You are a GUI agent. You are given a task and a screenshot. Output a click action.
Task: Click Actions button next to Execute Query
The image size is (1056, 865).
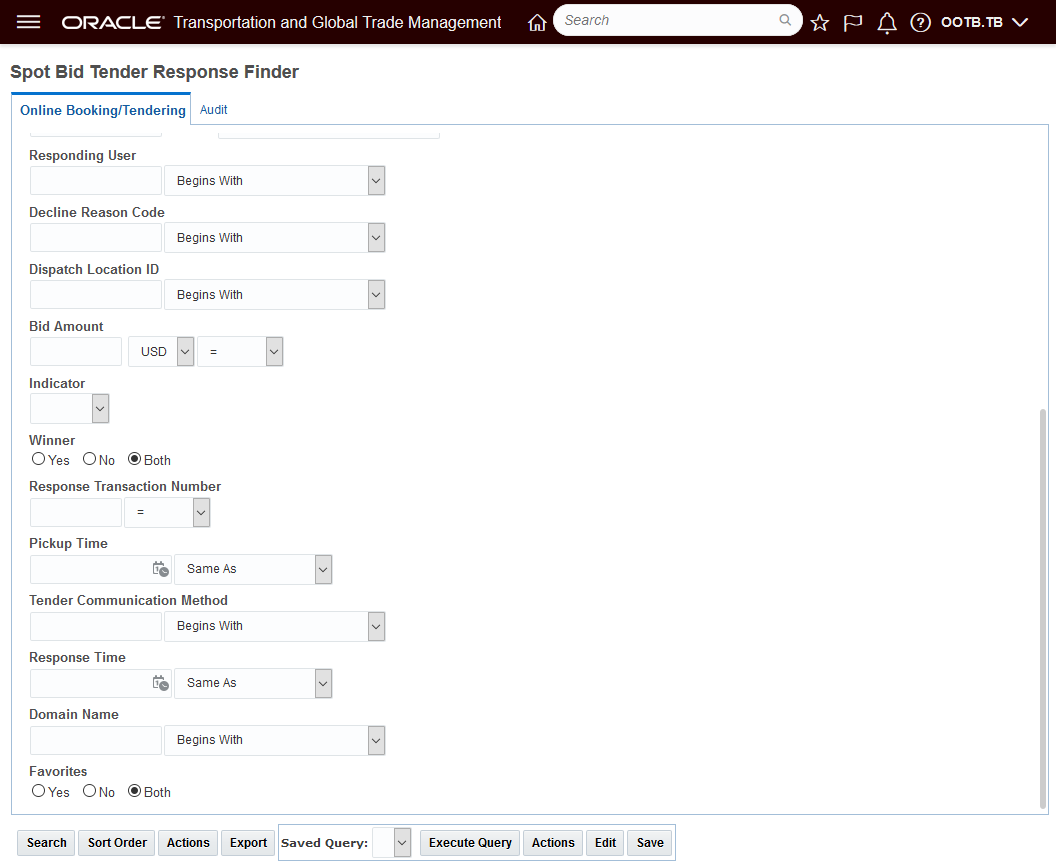coord(553,843)
